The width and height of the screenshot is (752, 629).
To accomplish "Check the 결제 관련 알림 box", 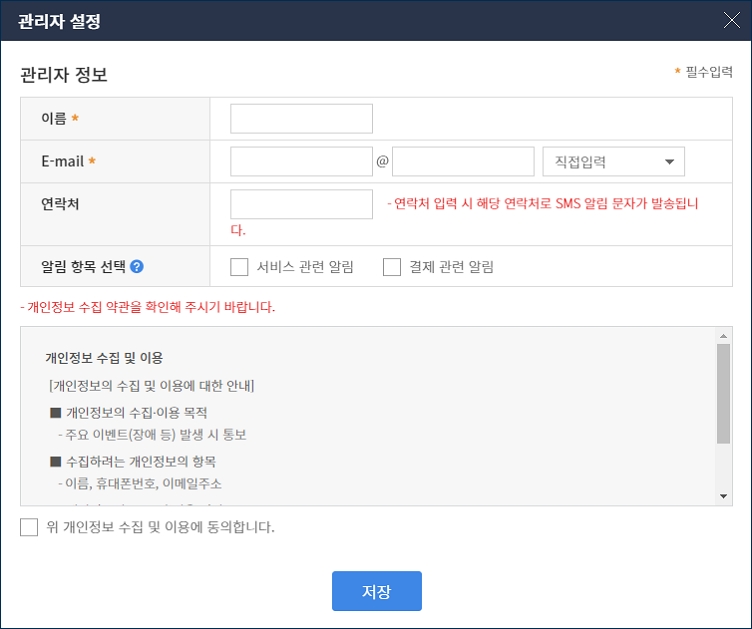I will pyautogui.click(x=392, y=267).
